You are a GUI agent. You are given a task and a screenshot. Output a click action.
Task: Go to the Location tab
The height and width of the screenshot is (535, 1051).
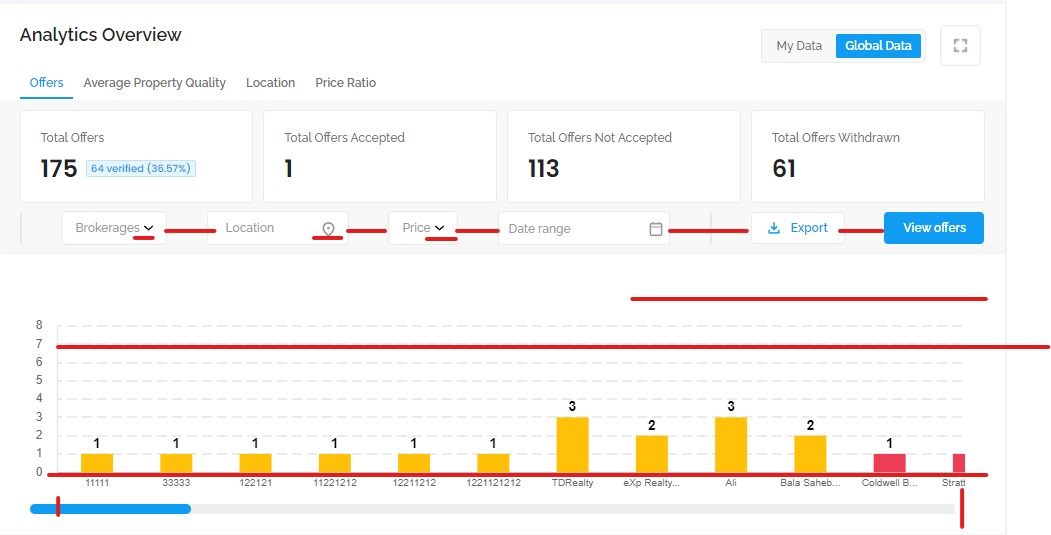(270, 82)
